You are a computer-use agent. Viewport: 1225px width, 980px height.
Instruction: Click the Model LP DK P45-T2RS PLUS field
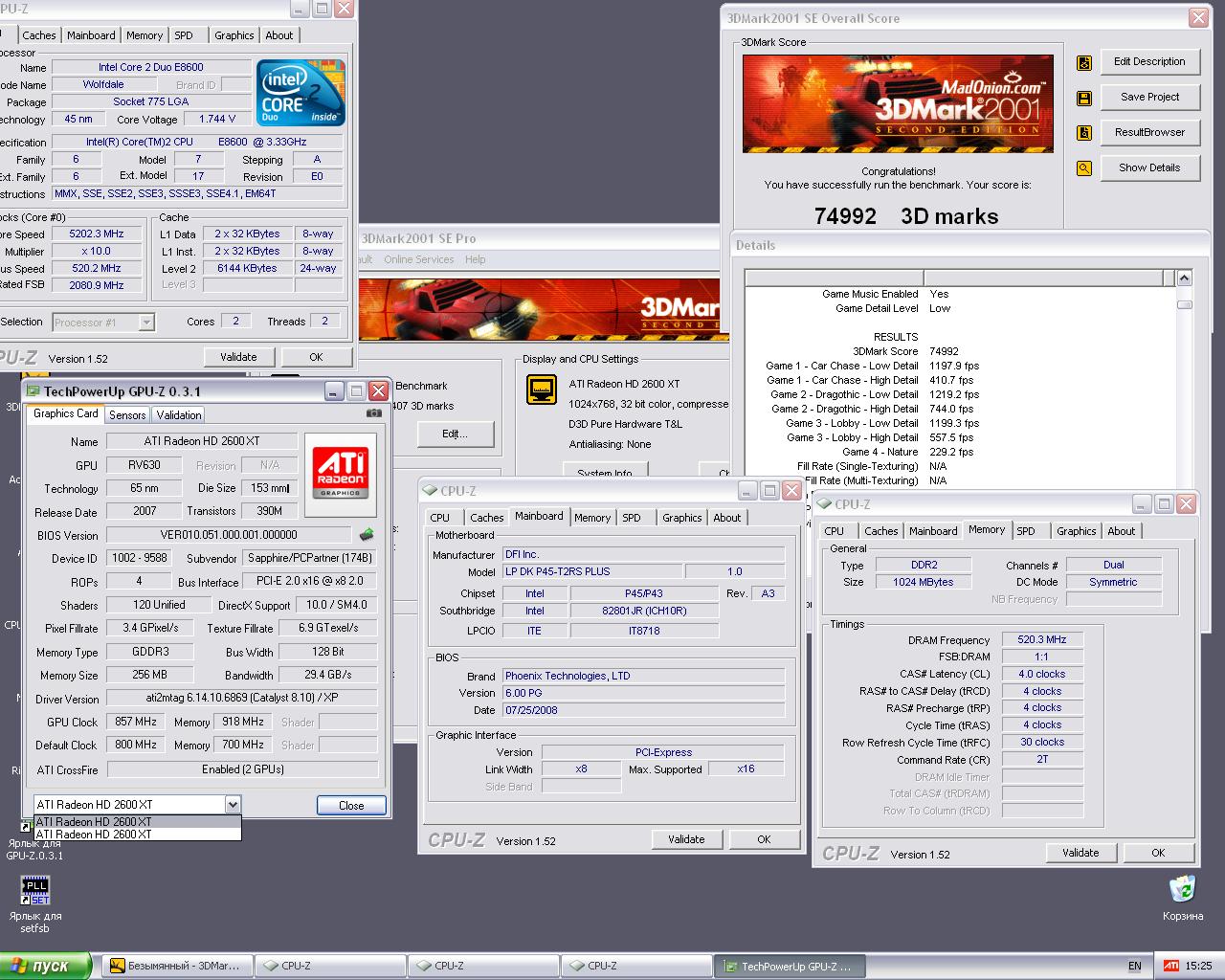[x=592, y=571]
